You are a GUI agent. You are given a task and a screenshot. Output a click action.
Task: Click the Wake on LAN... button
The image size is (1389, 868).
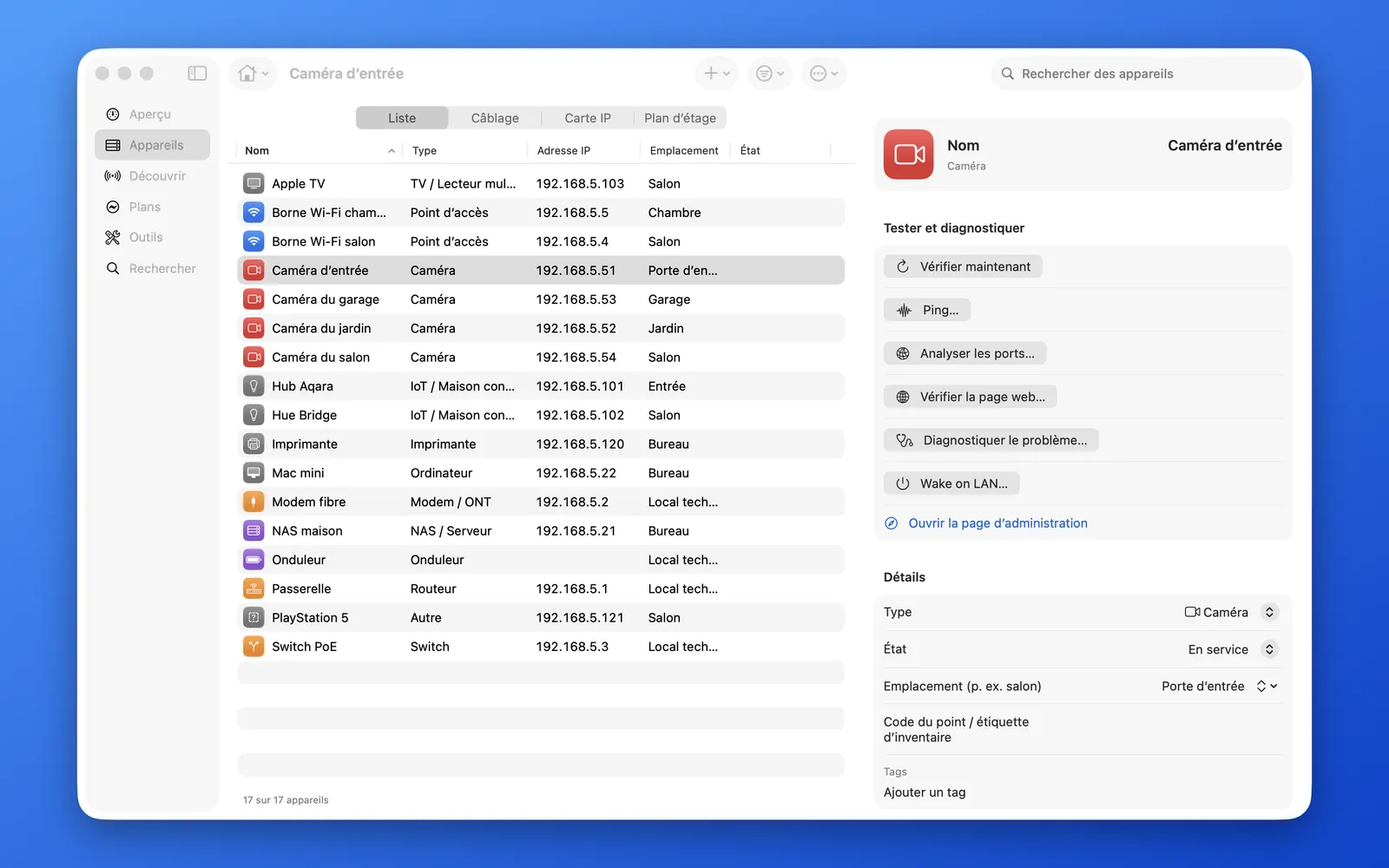951,483
